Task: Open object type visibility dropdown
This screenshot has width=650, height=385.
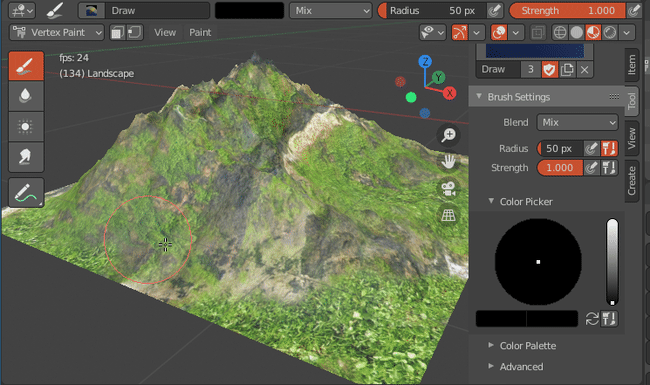Action: tap(433, 32)
